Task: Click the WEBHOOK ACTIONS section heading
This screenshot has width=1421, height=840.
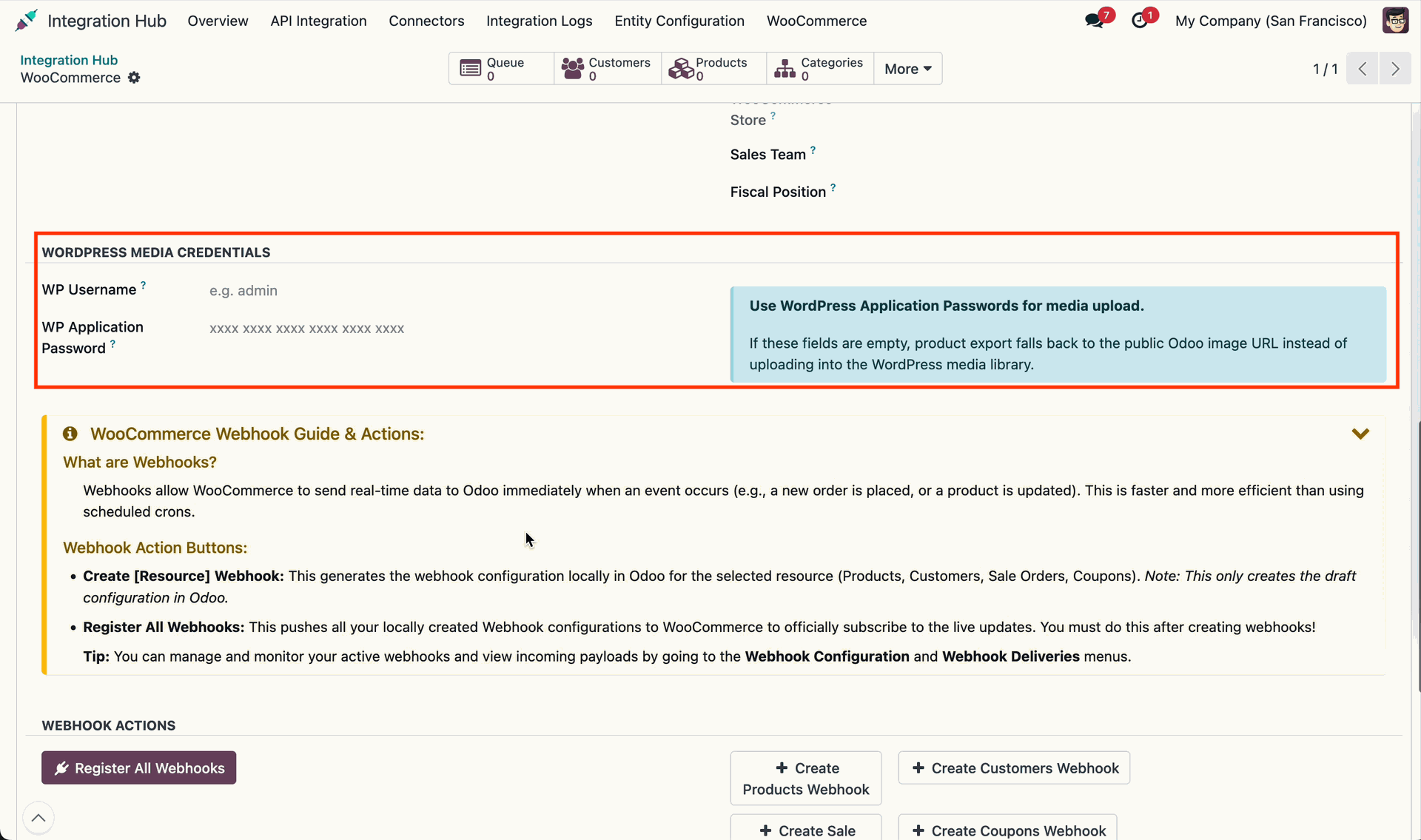Action: click(109, 725)
